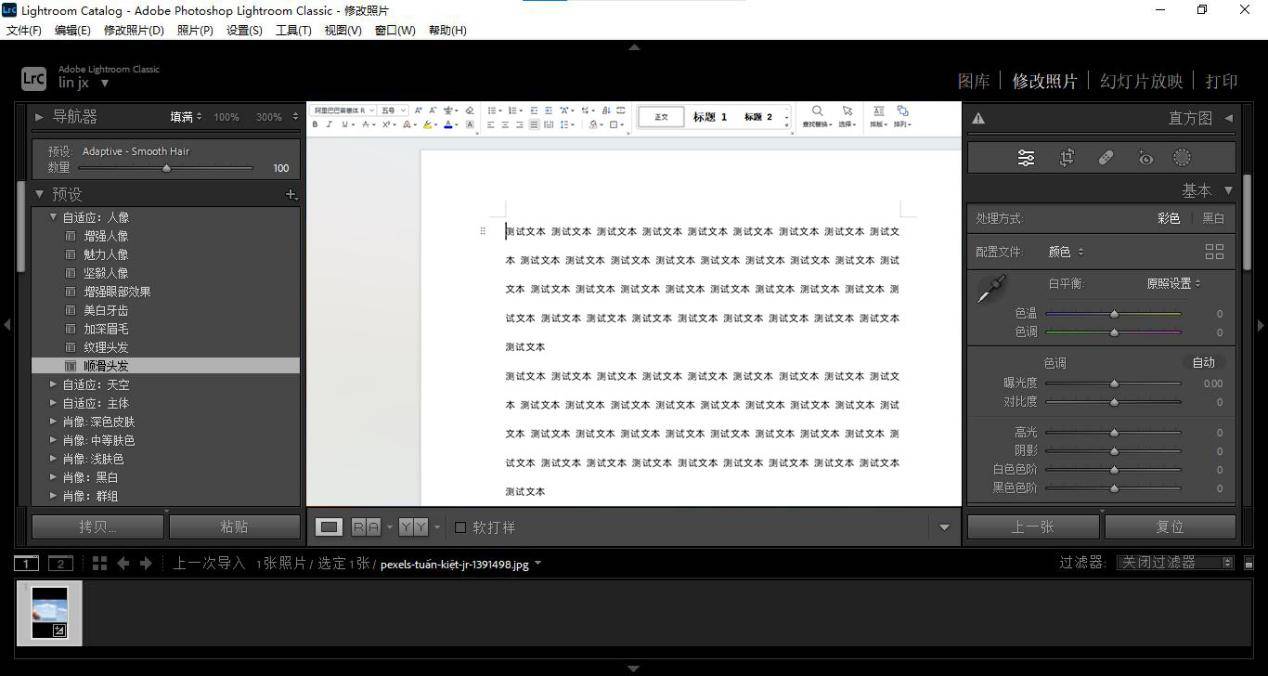
Task: Open the 视图(V) menu
Action: (x=343, y=30)
